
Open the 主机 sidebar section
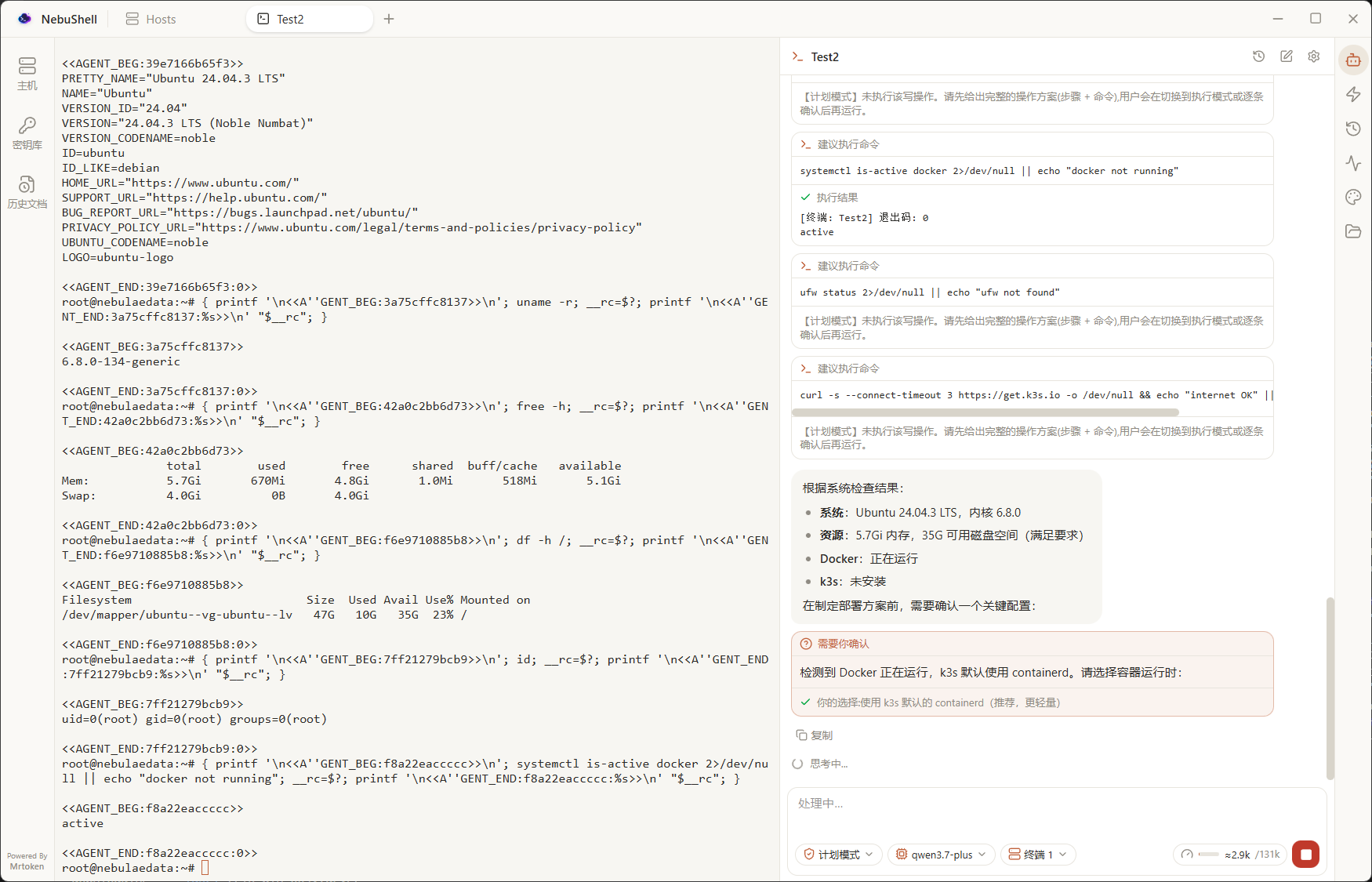click(27, 74)
